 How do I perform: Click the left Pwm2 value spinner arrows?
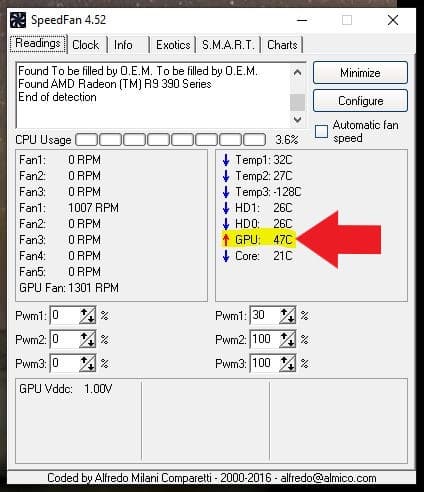[x=87, y=339]
